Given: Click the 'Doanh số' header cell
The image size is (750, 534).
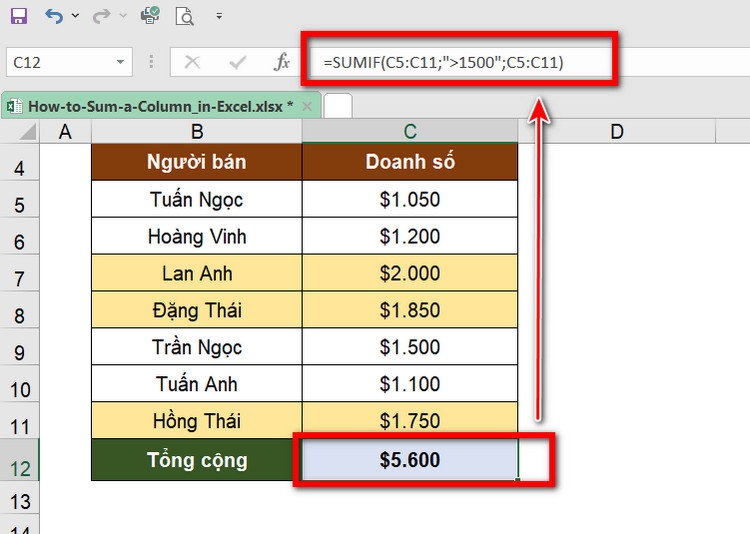Looking at the screenshot, I should tap(410, 162).
